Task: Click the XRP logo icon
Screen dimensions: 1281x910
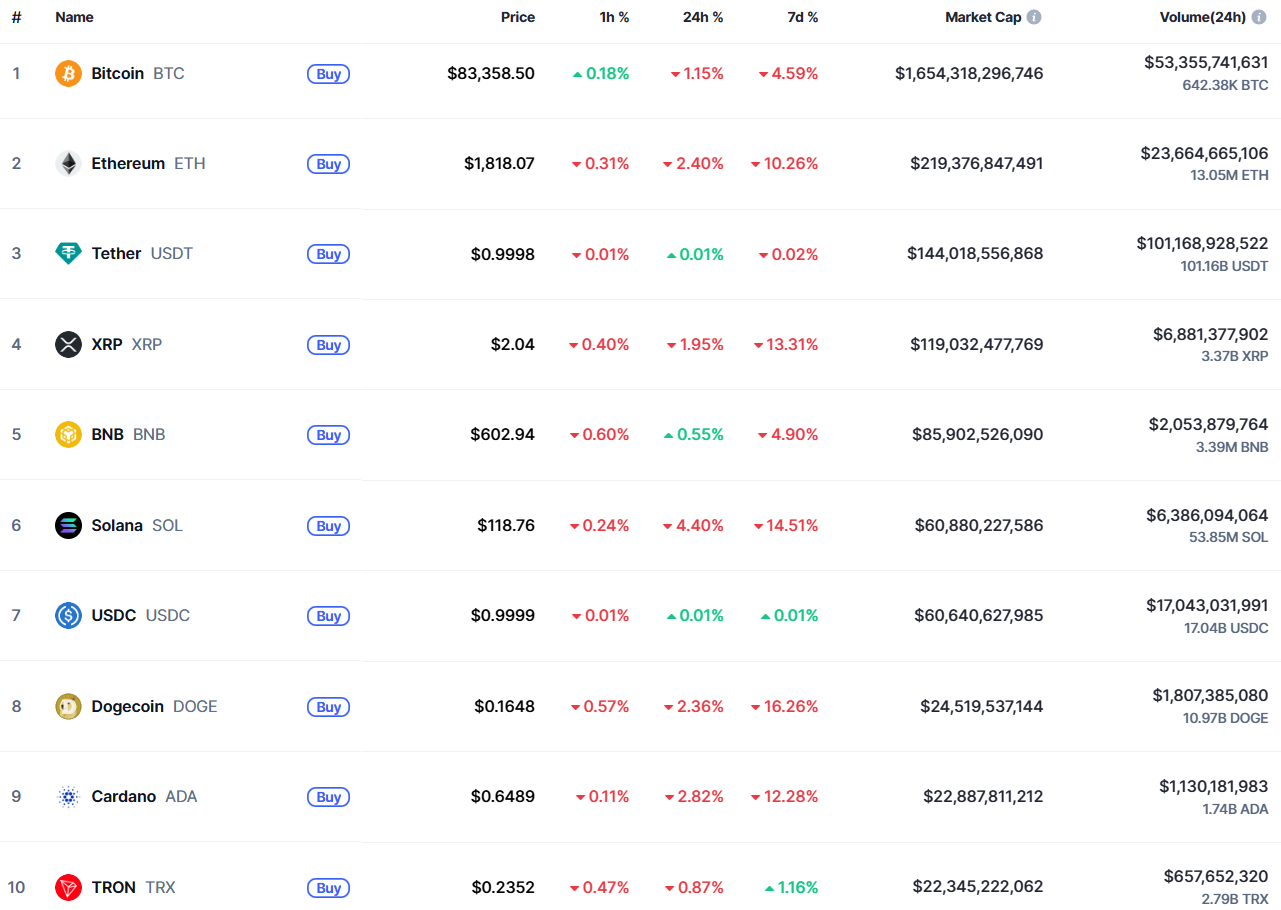Action: point(68,345)
